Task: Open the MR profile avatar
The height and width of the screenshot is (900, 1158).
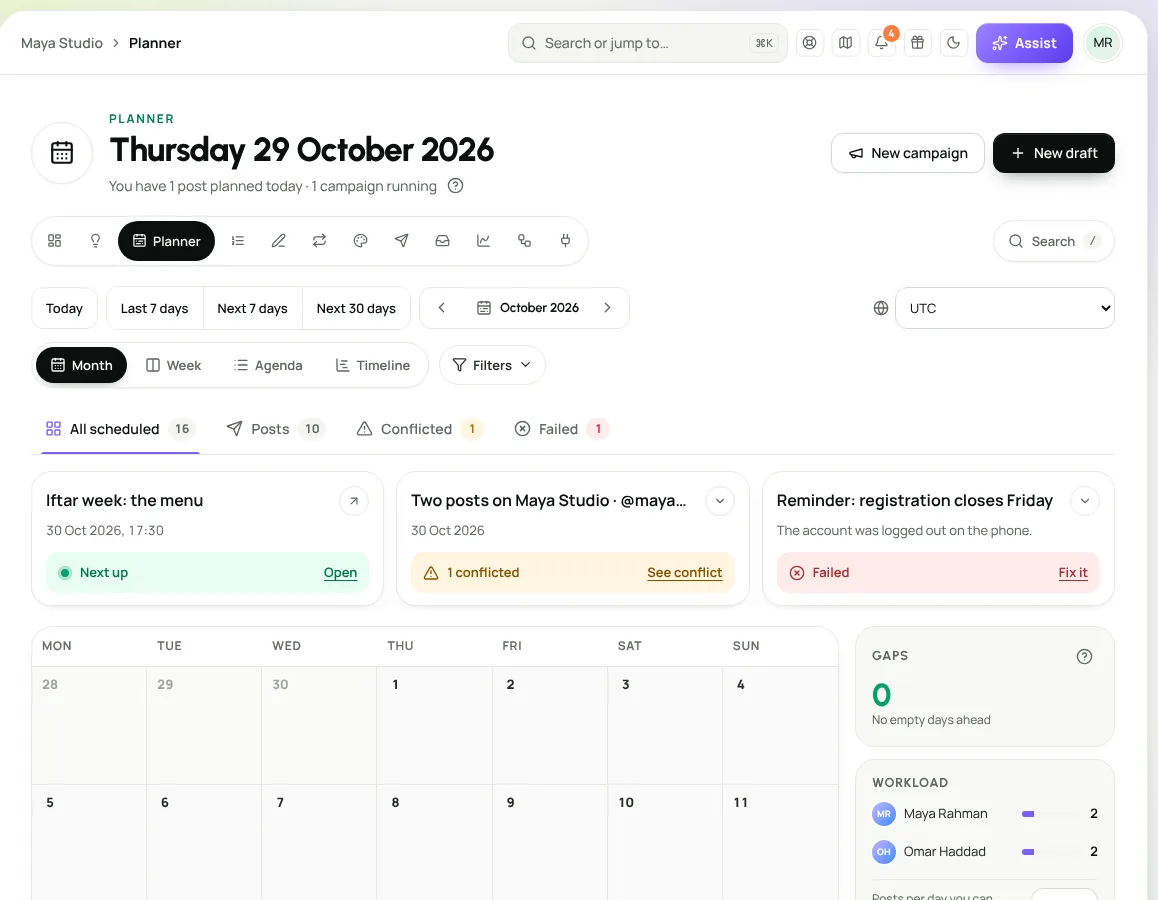Action: [1103, 43]
